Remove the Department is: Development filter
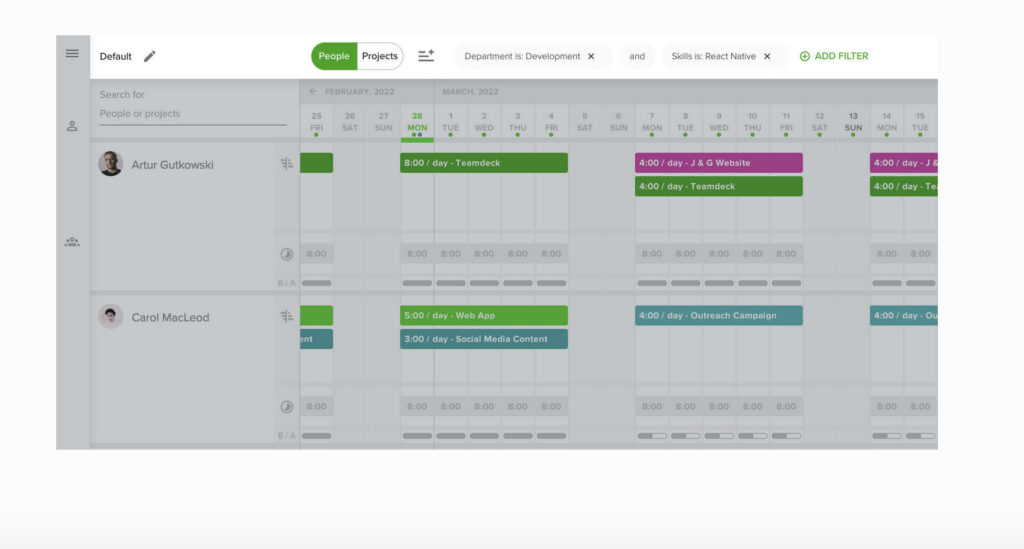1024x549 pixels. click(591, 56)
